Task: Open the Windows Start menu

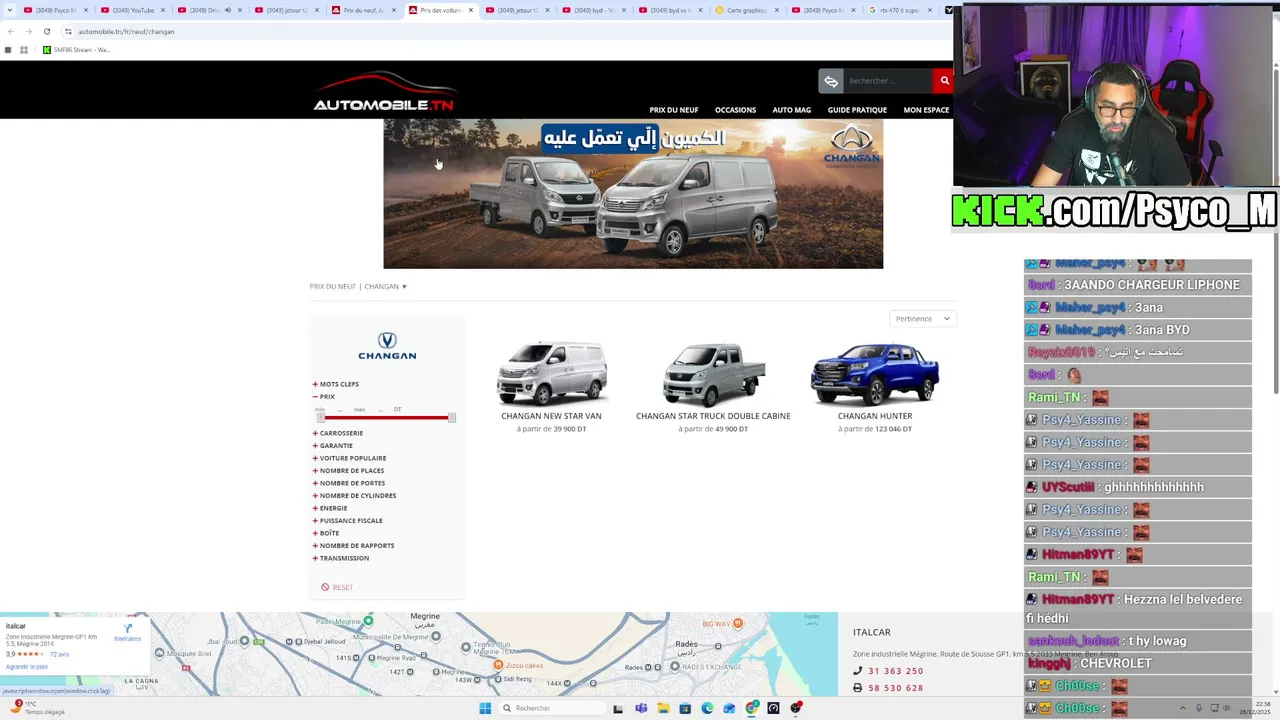Action: pos(485,708)
